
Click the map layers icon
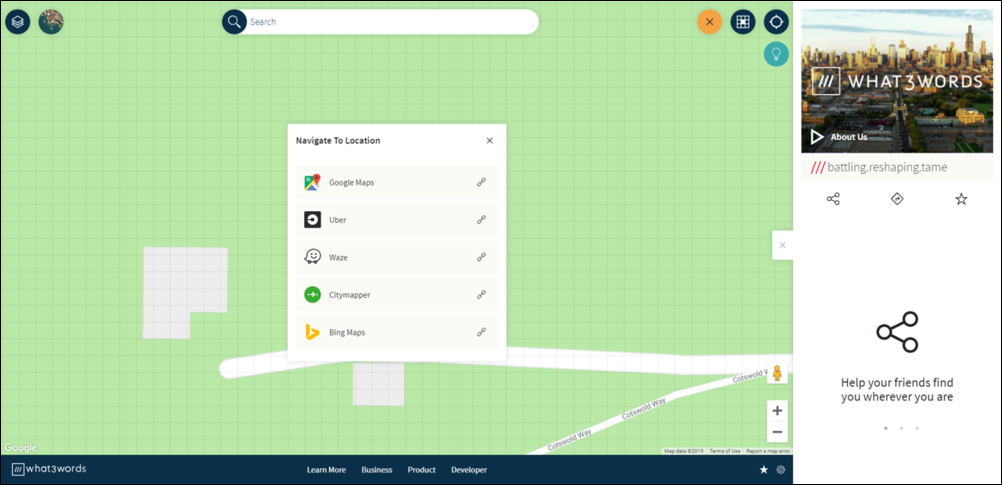tap(17, 21)
